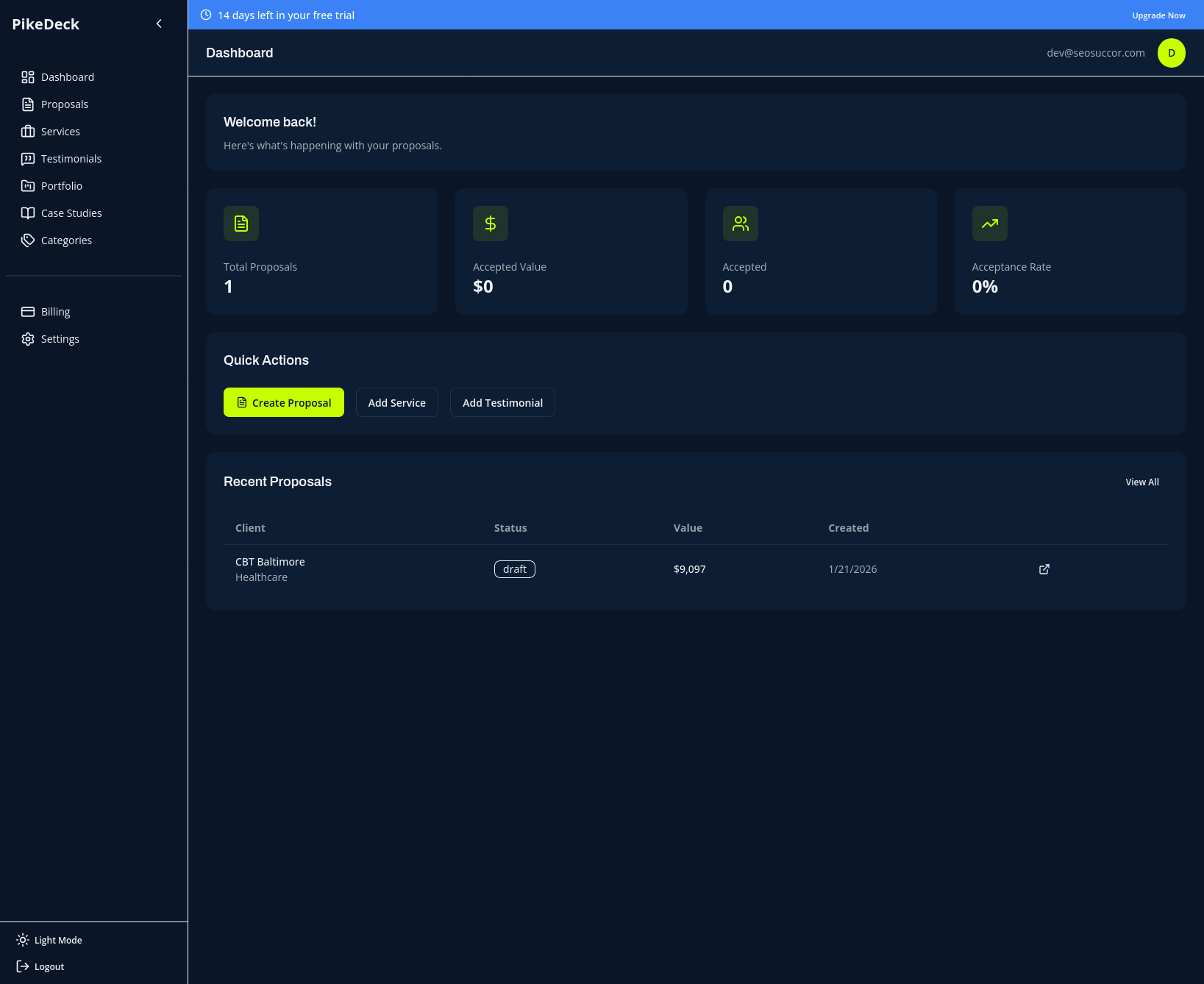Open Proposals from the sidebar
This screenshot has height=984, width=1204.
point(64,104)
